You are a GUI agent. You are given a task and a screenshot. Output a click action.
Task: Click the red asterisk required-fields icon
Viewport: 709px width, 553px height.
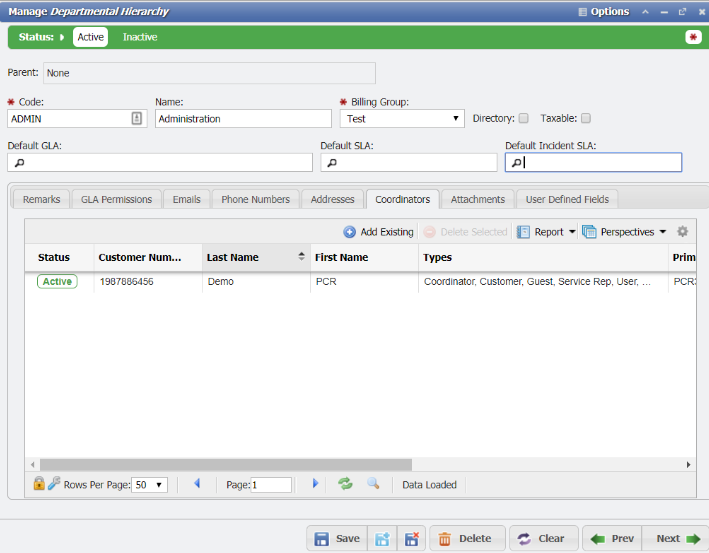[x=693, y=37]
